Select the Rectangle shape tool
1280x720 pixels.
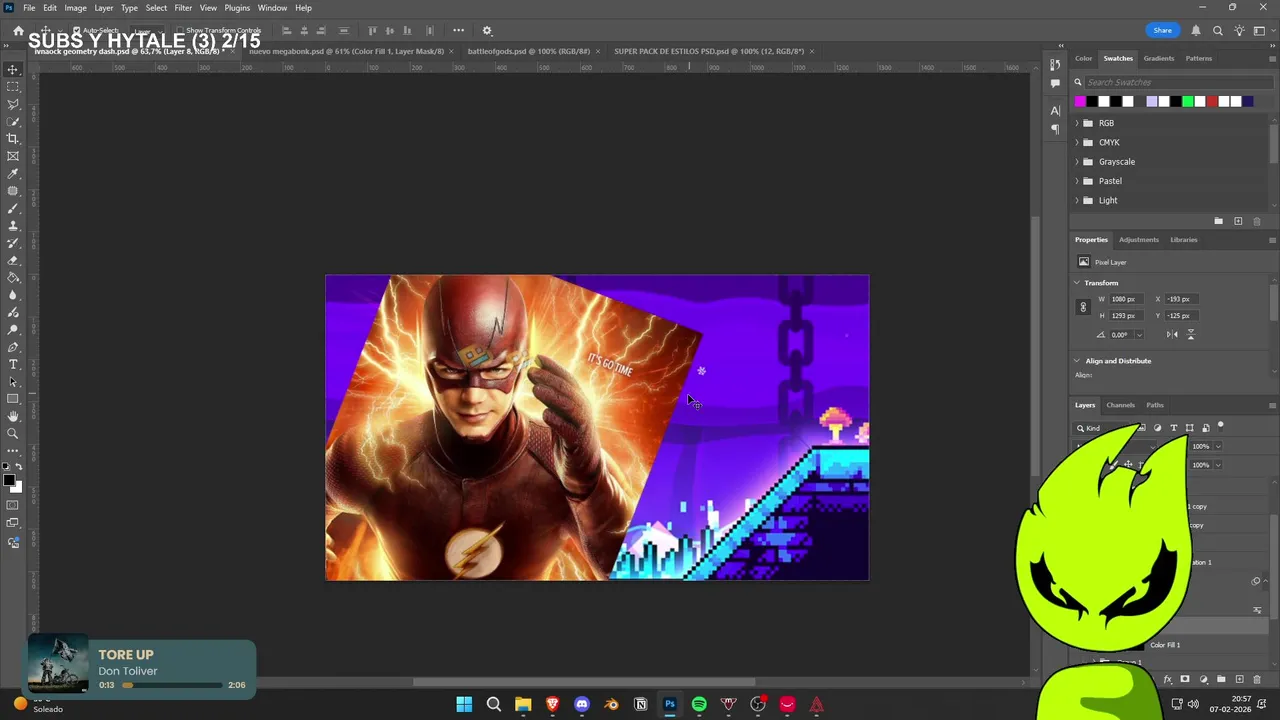(x=13, y=399)
